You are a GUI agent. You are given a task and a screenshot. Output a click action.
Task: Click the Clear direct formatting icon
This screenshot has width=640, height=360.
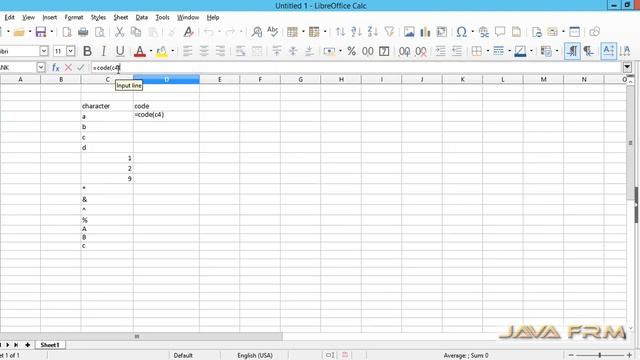pos(188,32)
